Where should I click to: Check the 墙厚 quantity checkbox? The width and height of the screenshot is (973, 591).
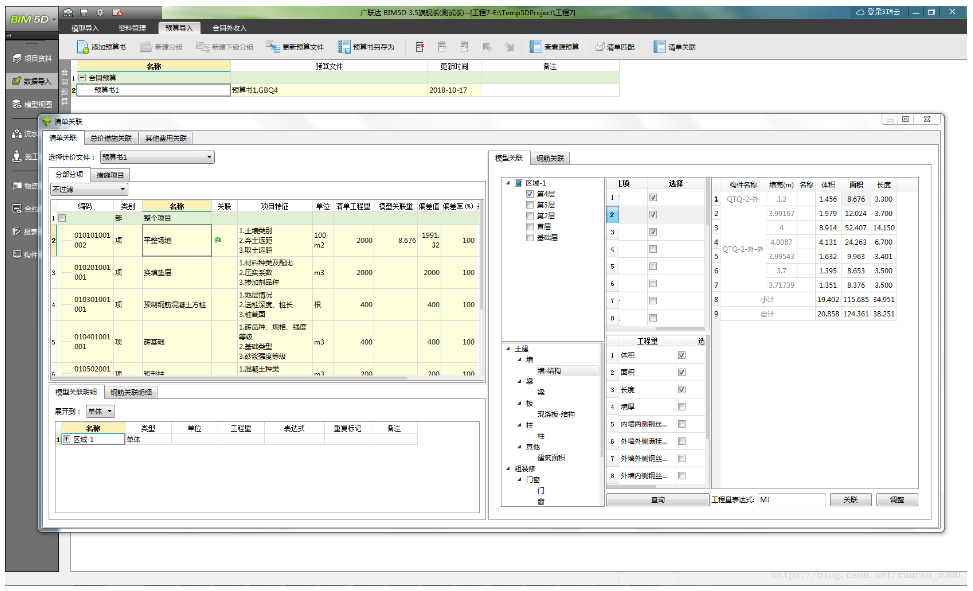tap(682, 407)
